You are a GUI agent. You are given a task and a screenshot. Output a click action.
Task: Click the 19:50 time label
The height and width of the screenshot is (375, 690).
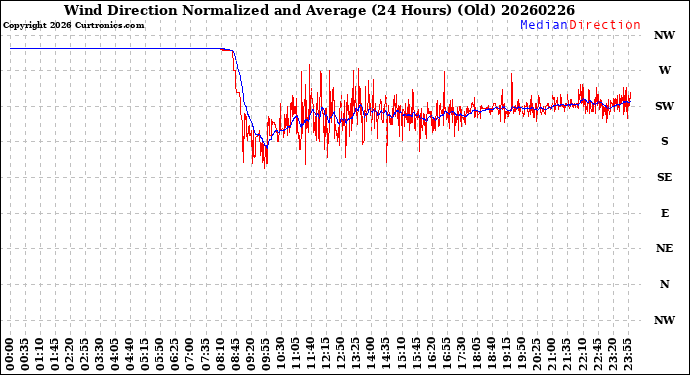[521, 354]
